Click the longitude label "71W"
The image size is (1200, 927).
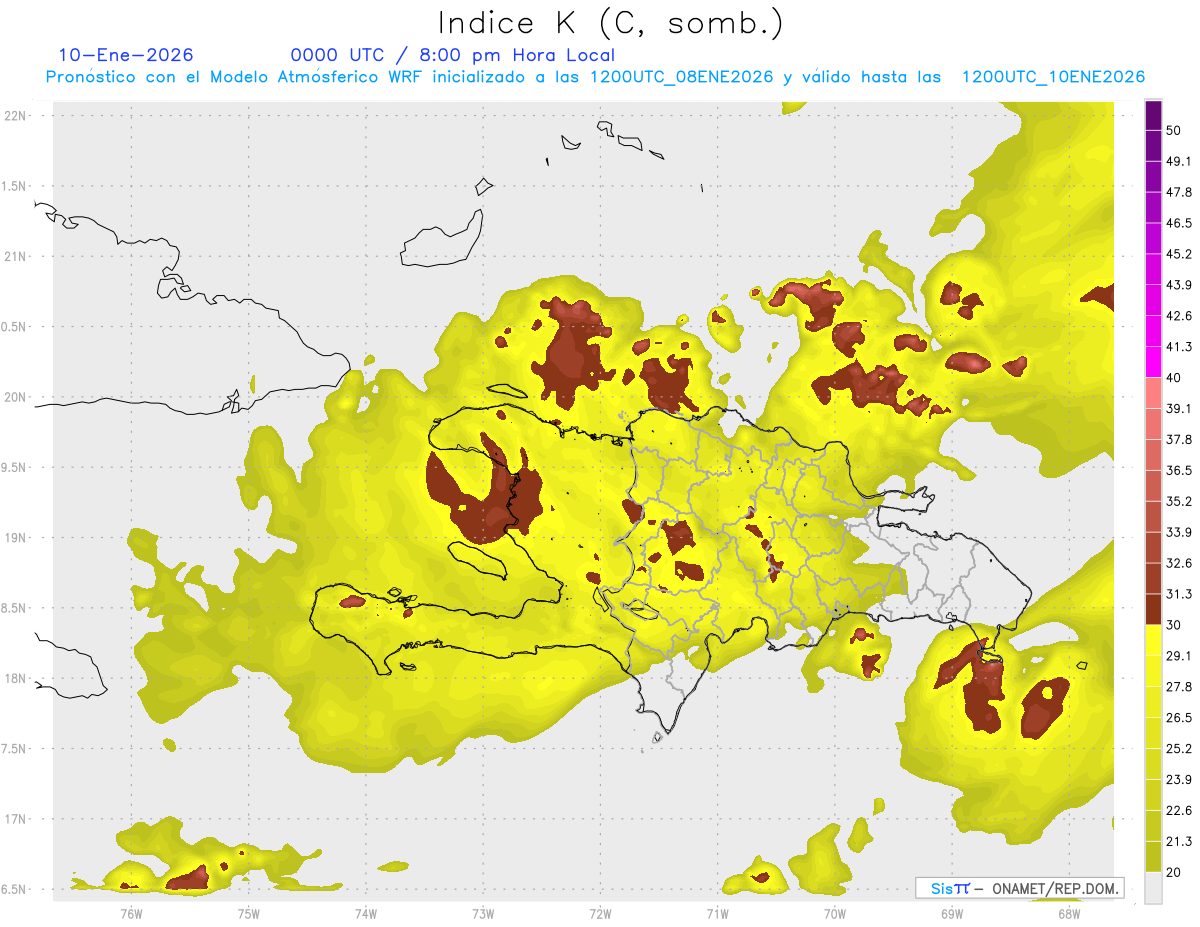pos(717,913)
